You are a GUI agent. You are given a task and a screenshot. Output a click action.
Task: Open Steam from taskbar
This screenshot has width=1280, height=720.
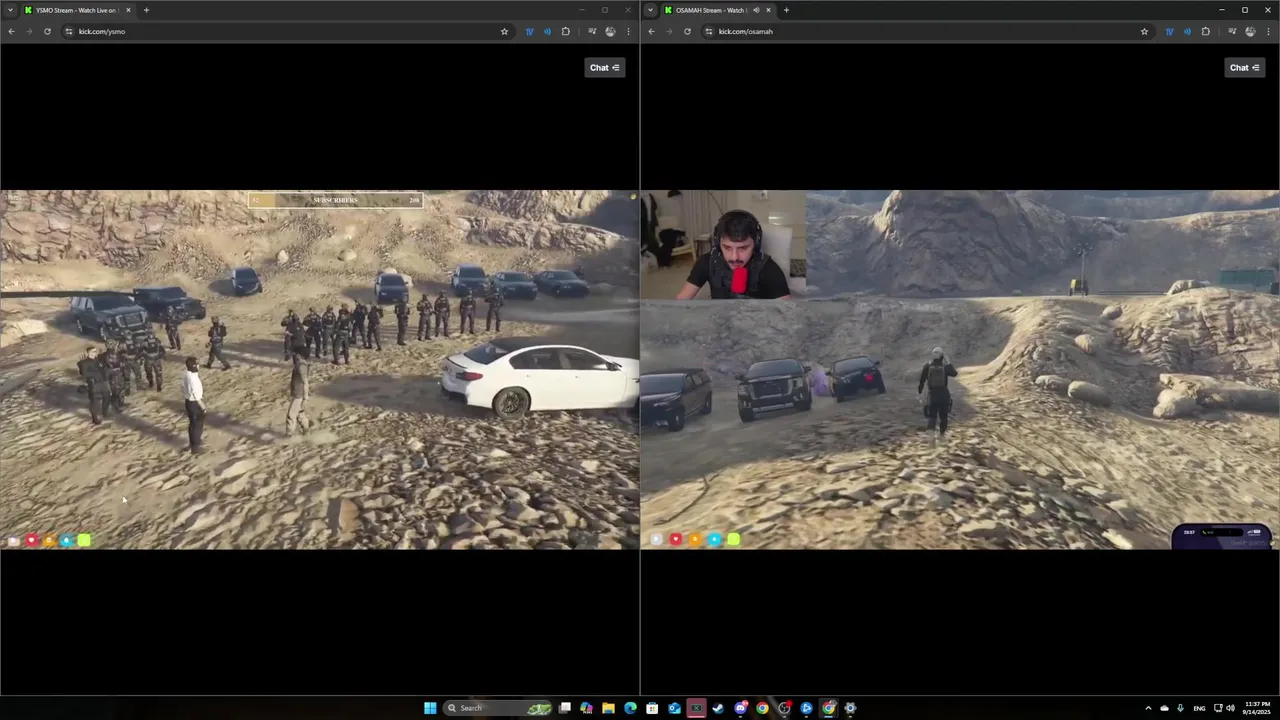718,708
